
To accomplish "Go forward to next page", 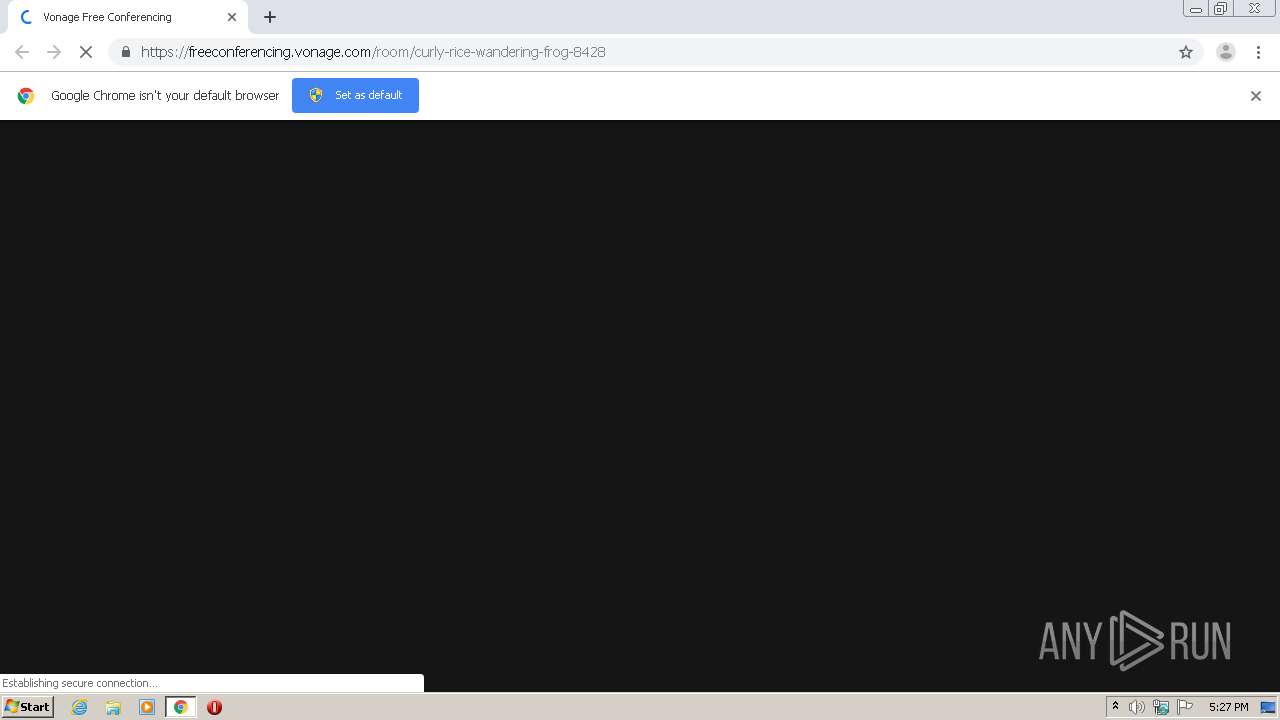I will pyautogui.click(x=54, y=52).
